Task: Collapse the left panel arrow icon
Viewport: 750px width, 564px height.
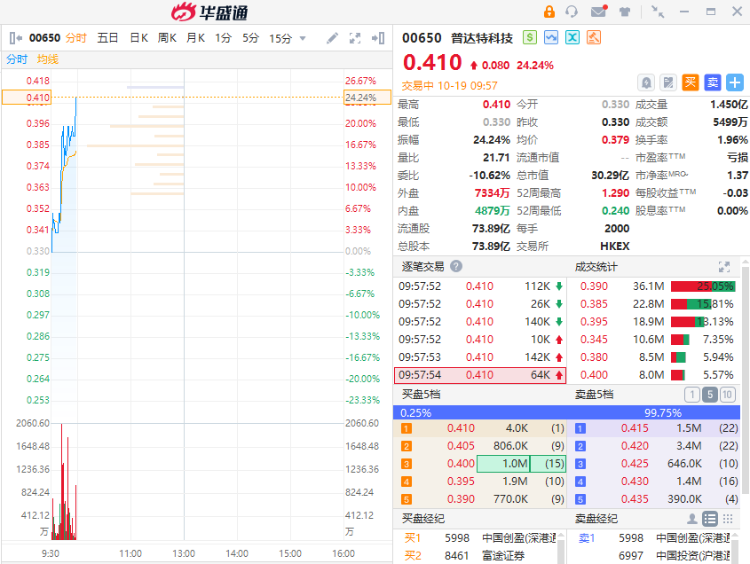Action: point(15,38)
